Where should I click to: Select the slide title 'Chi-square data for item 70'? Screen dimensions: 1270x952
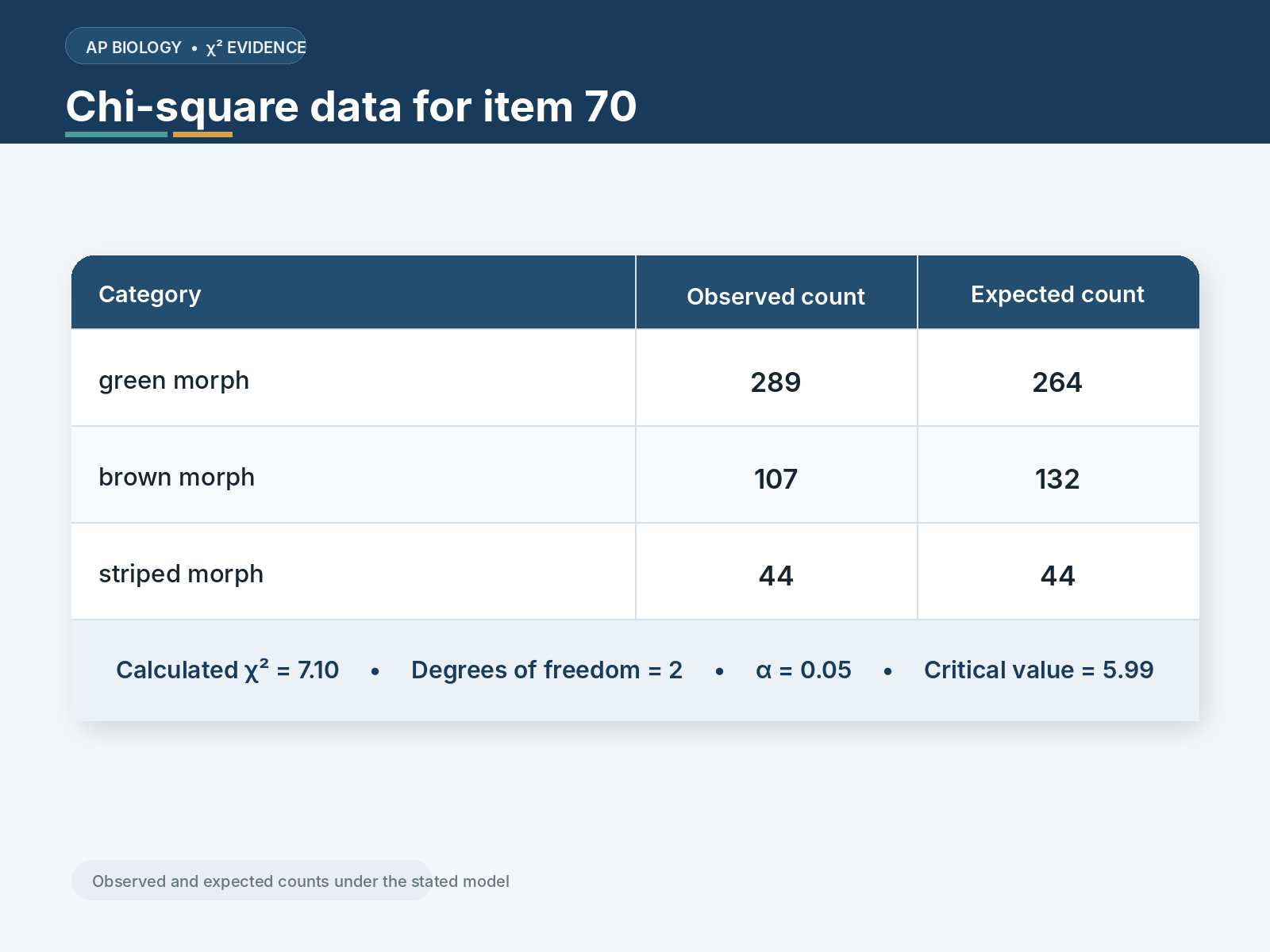point(351,106)
